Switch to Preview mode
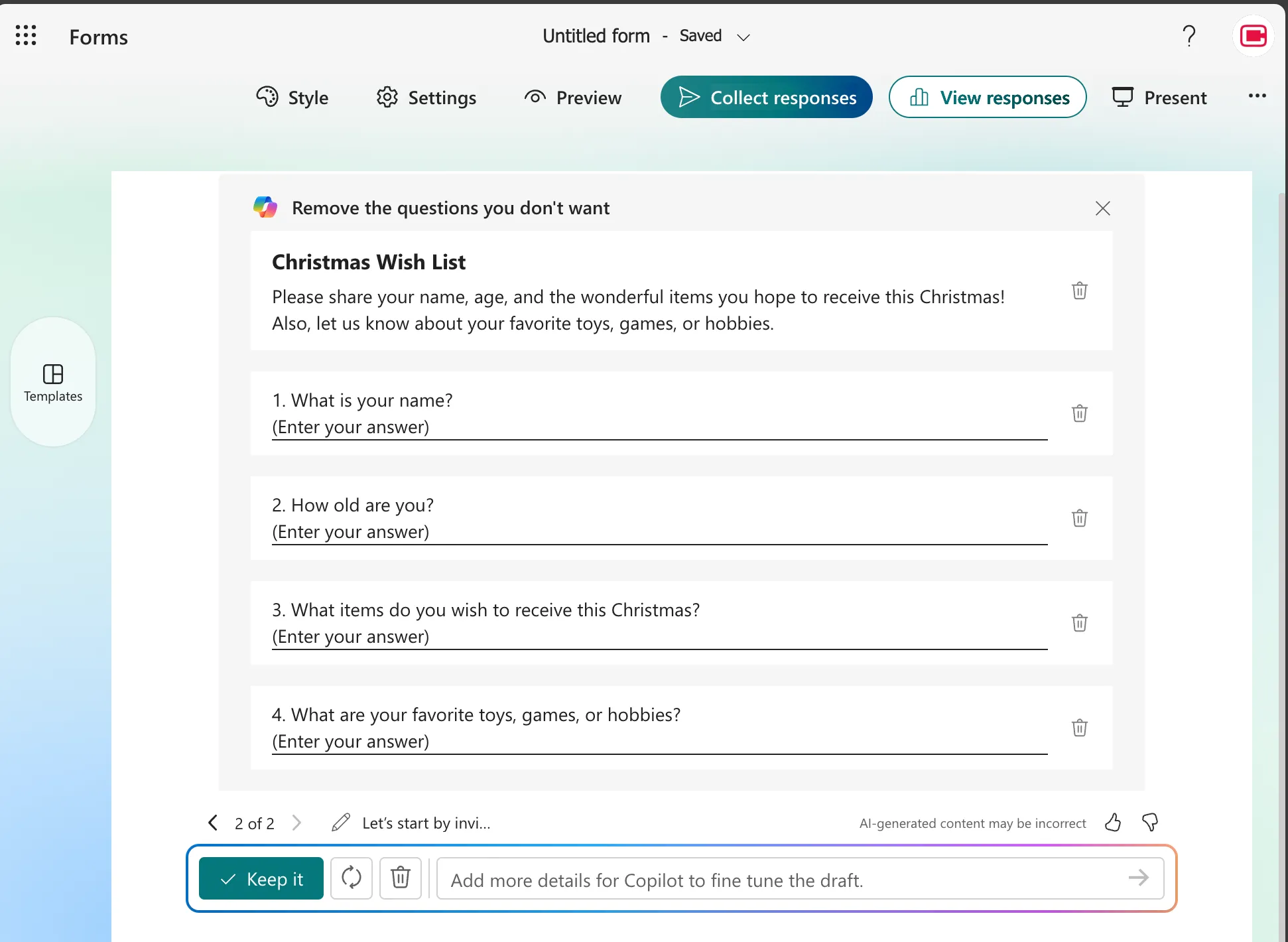 pos(572,98)
